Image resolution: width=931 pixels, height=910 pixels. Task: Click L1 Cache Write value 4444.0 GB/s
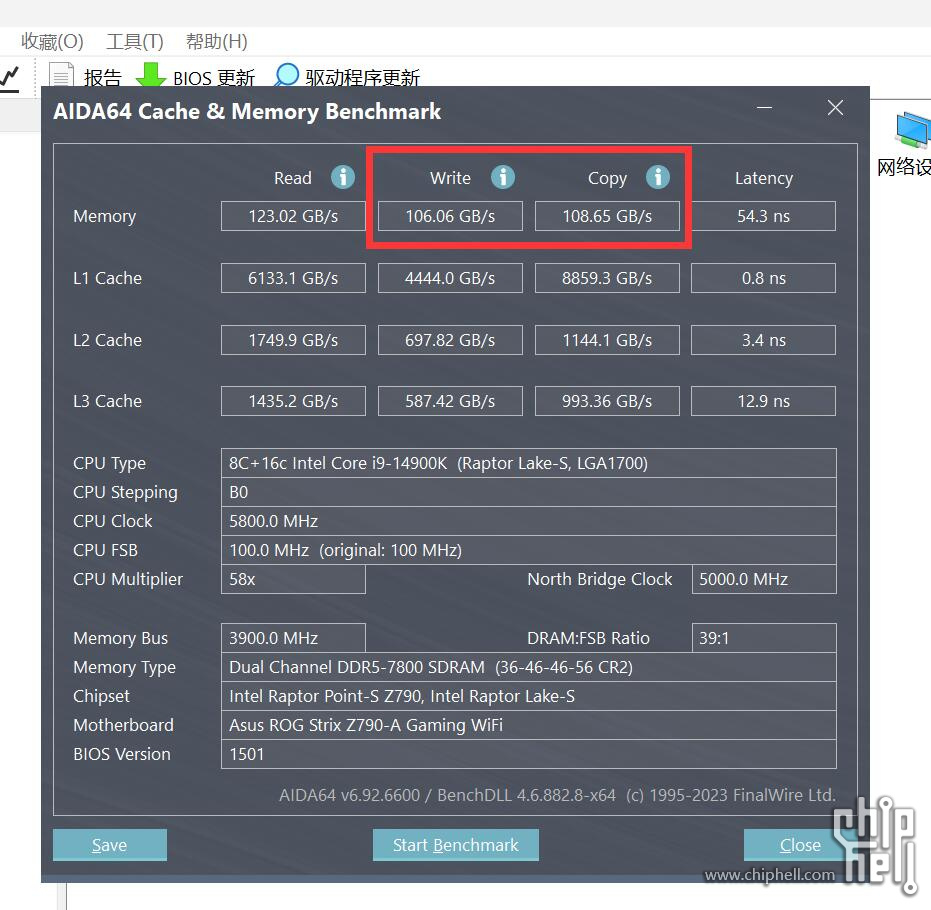point(450,278)
